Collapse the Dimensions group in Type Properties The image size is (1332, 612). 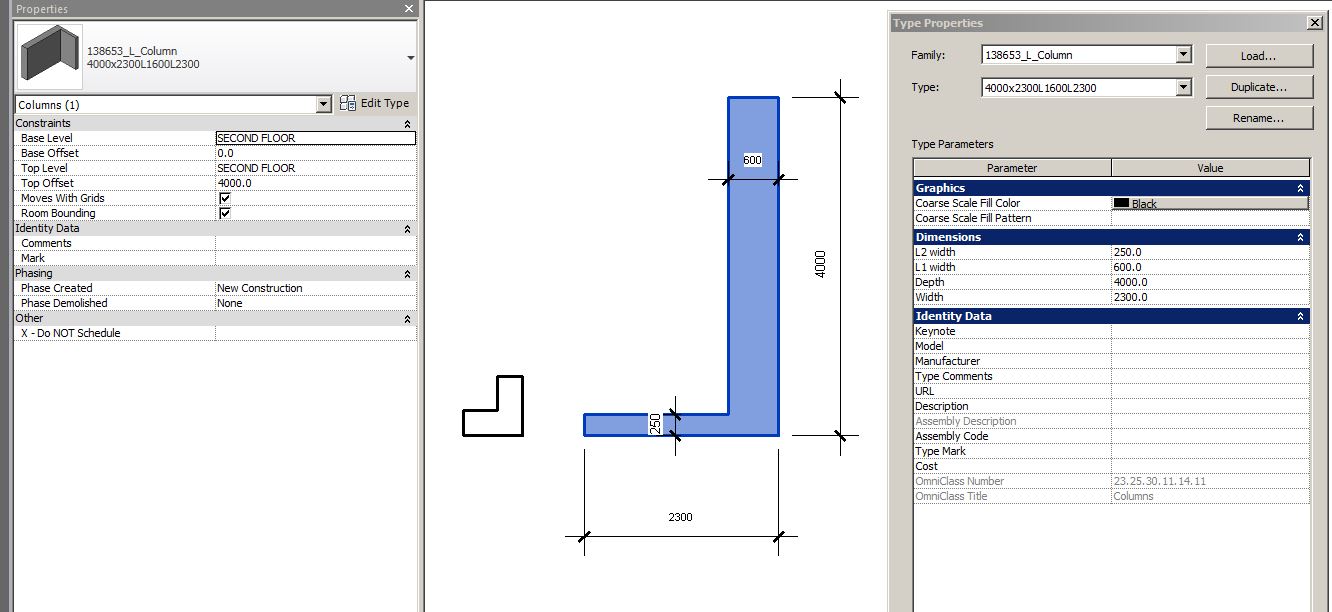click(1300, 237)
